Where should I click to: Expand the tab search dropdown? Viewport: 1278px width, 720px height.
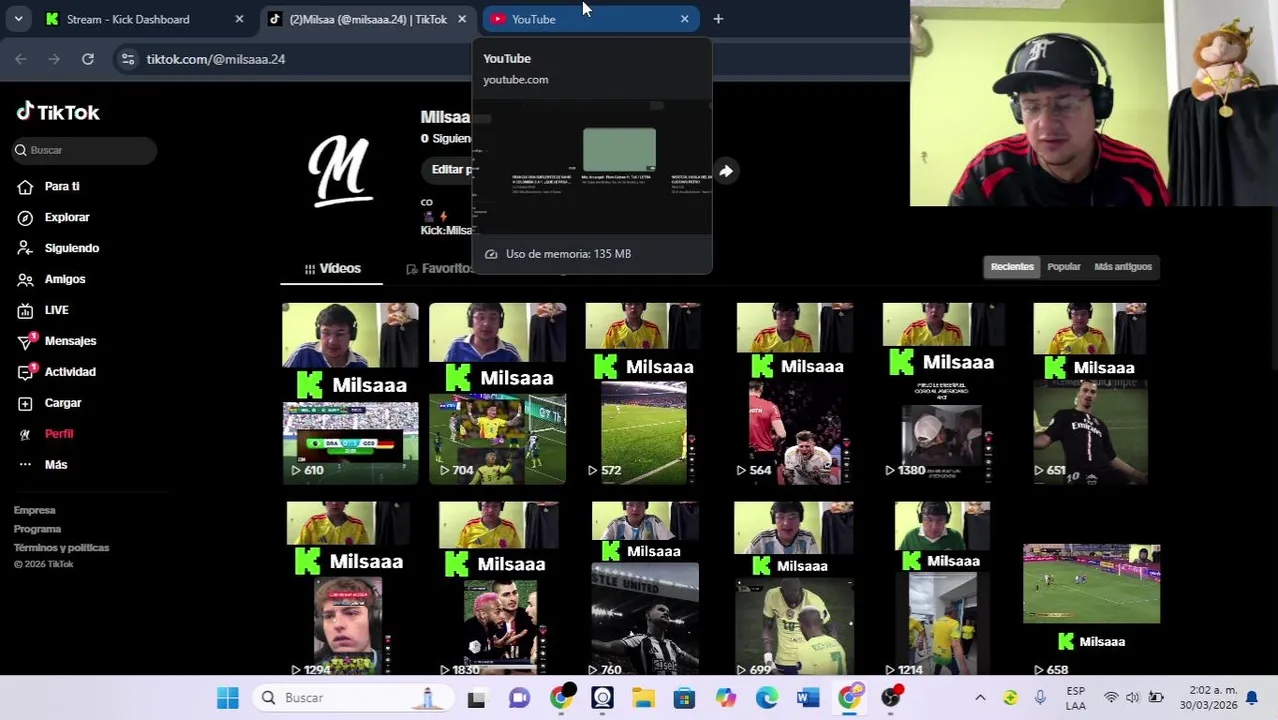pyautogui.click(x=18, y=19)
